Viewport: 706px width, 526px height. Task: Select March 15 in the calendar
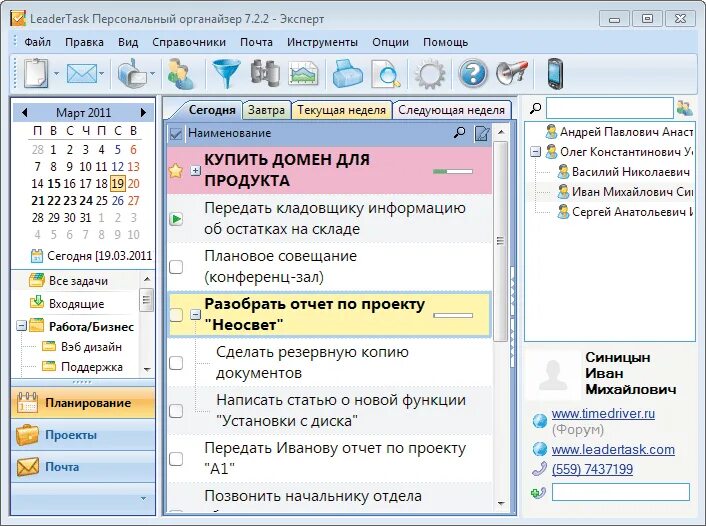54,184
